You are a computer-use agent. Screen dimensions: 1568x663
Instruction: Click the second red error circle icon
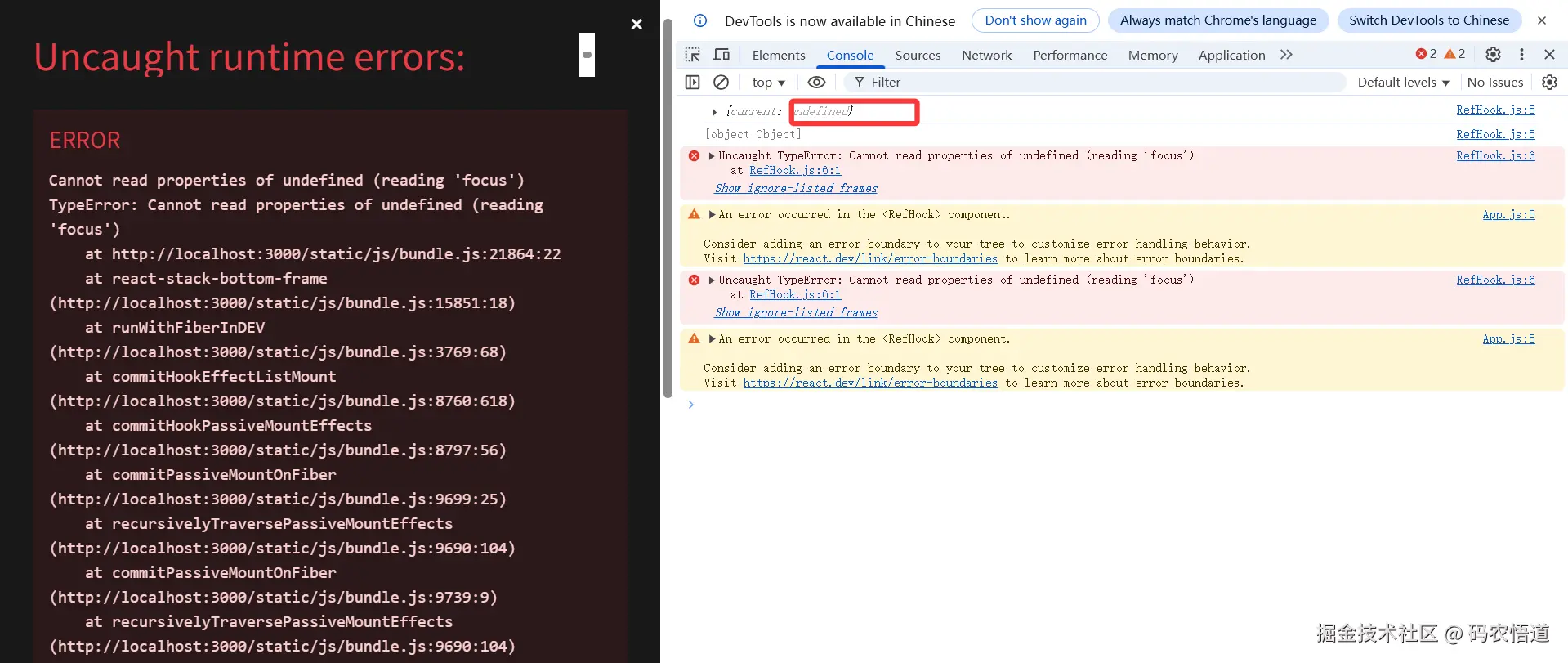[694, 280]
